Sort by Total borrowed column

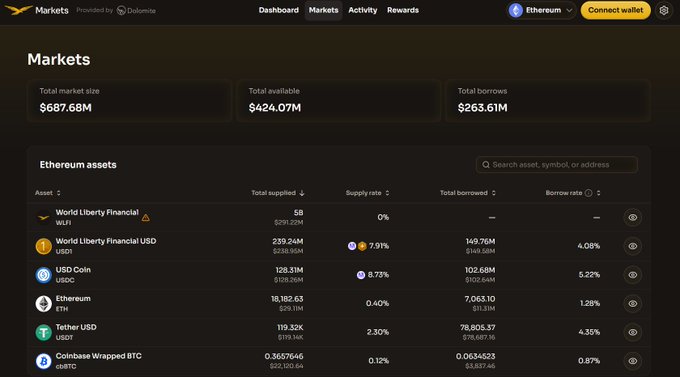point(468,193)
